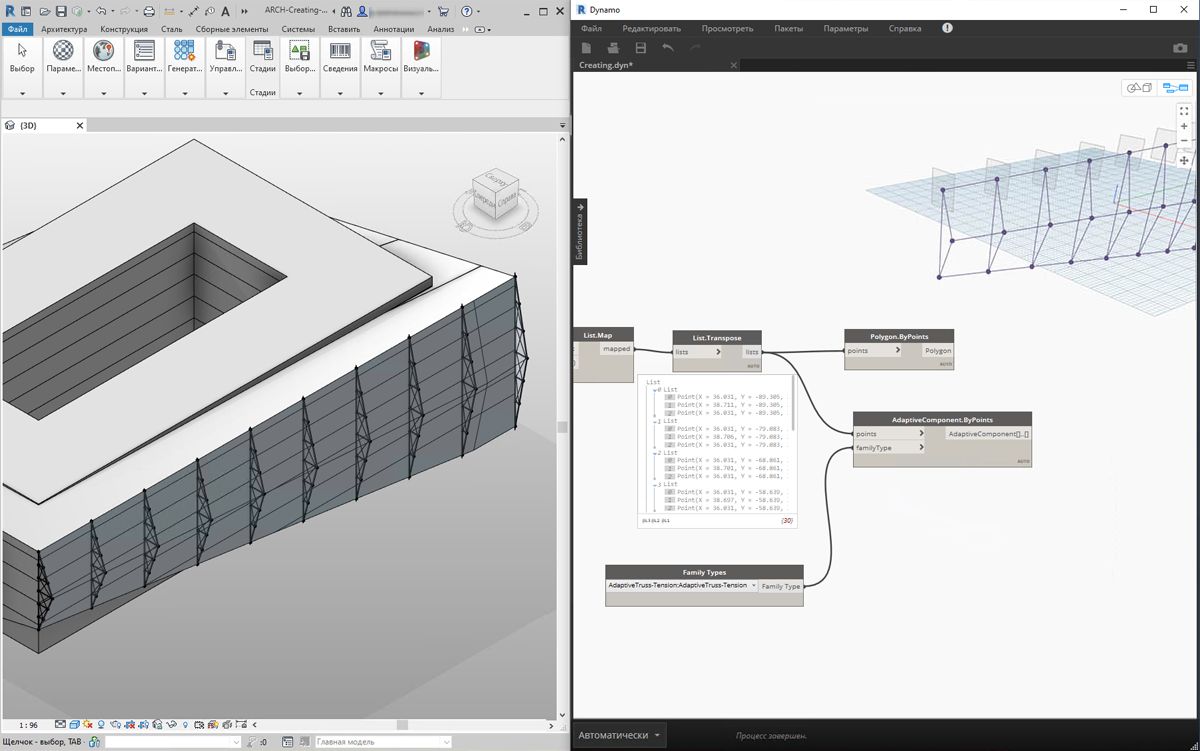Expand the Выбор panel dropdown arrow
The image size is (1200, 751).
coord(22,93)
